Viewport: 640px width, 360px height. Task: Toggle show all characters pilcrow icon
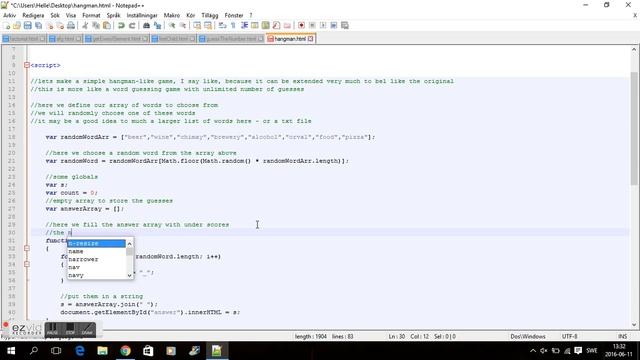[233, 26]
